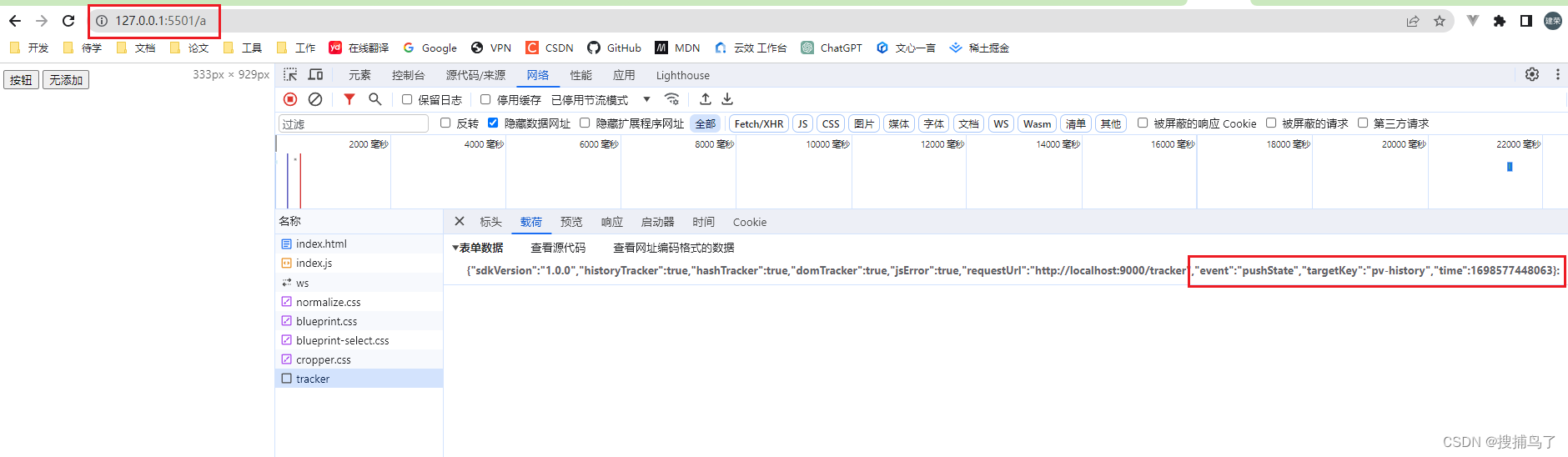Open the user profile avatar
This screenshot has height=457, width=1568.
click(x=1553, y=21)
